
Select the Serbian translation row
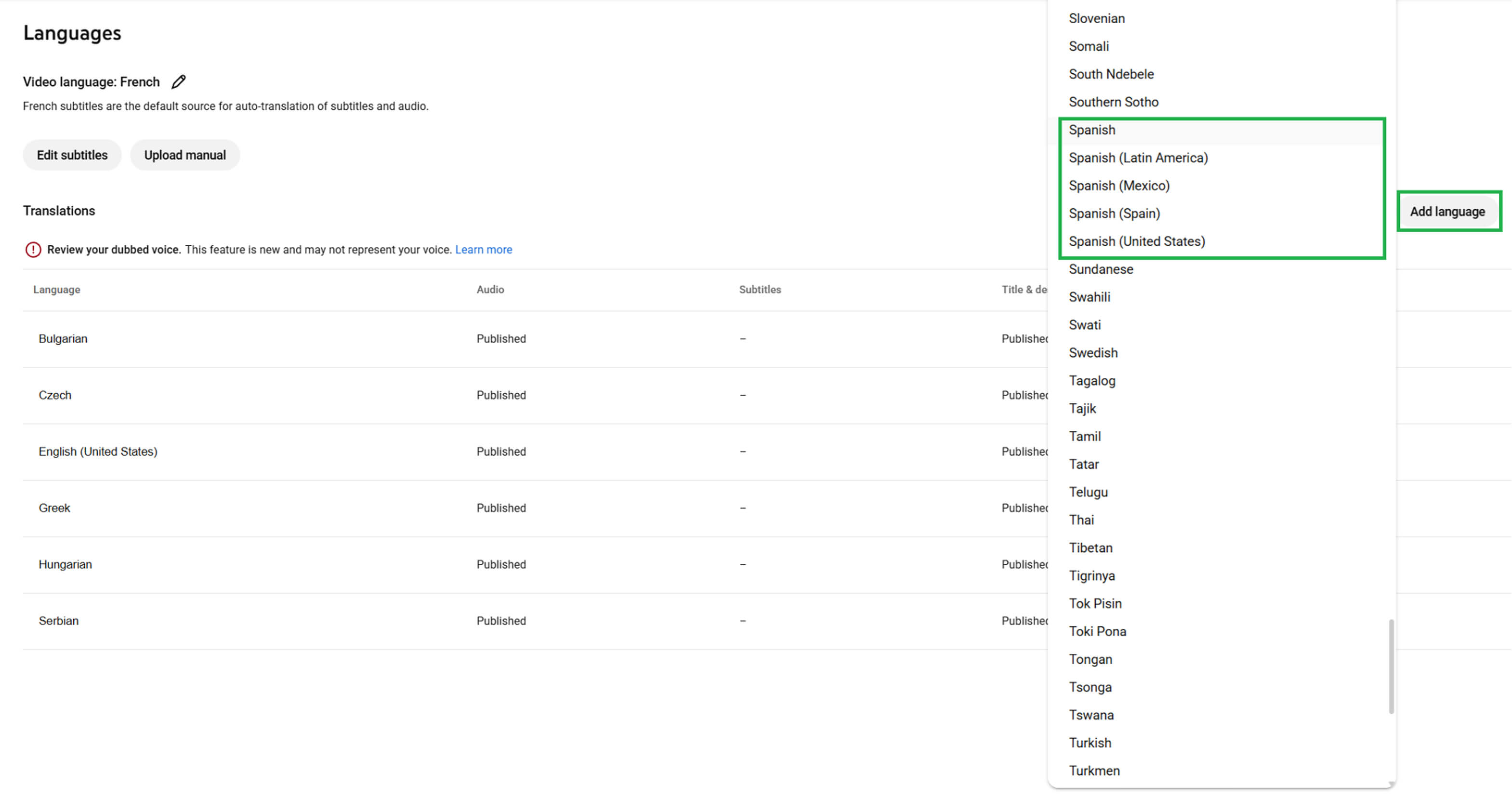[535, 621]
